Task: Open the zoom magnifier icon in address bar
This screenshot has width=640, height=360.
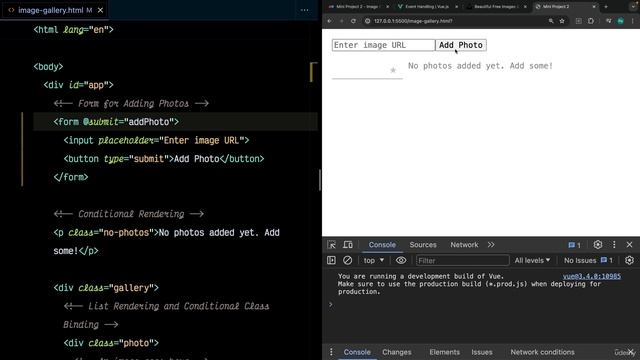Action: point(551,21)
